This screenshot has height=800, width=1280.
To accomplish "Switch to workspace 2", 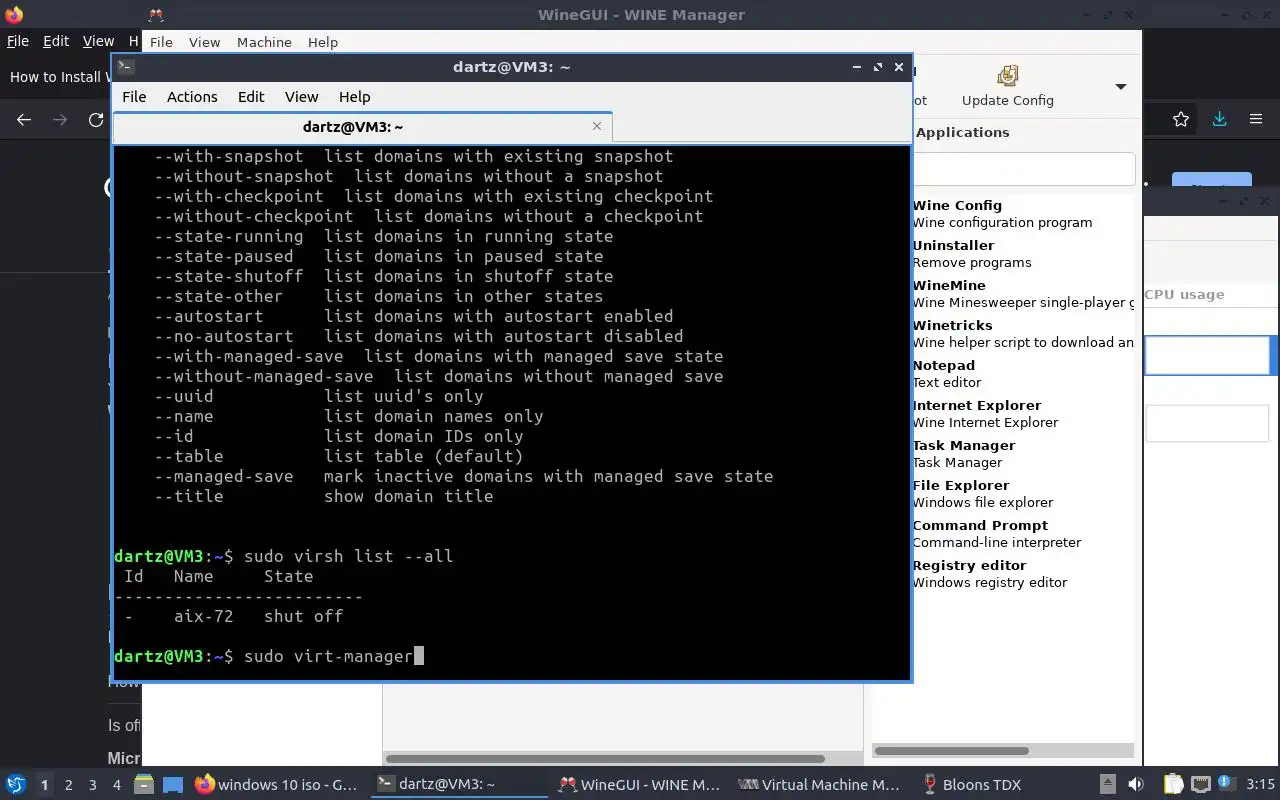I will pos(68,785).
